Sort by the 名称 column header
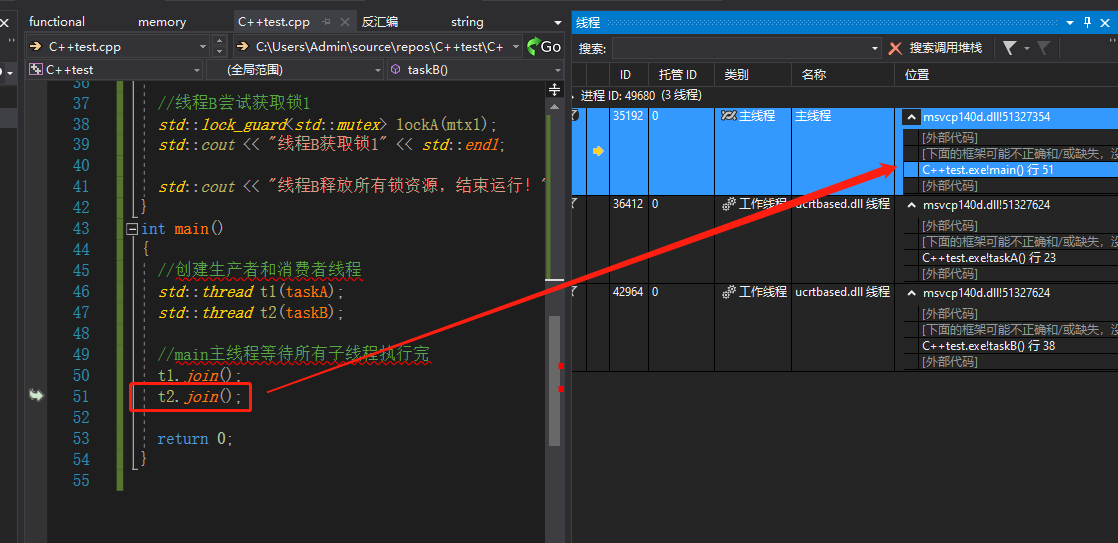 [x=842, y=74]
